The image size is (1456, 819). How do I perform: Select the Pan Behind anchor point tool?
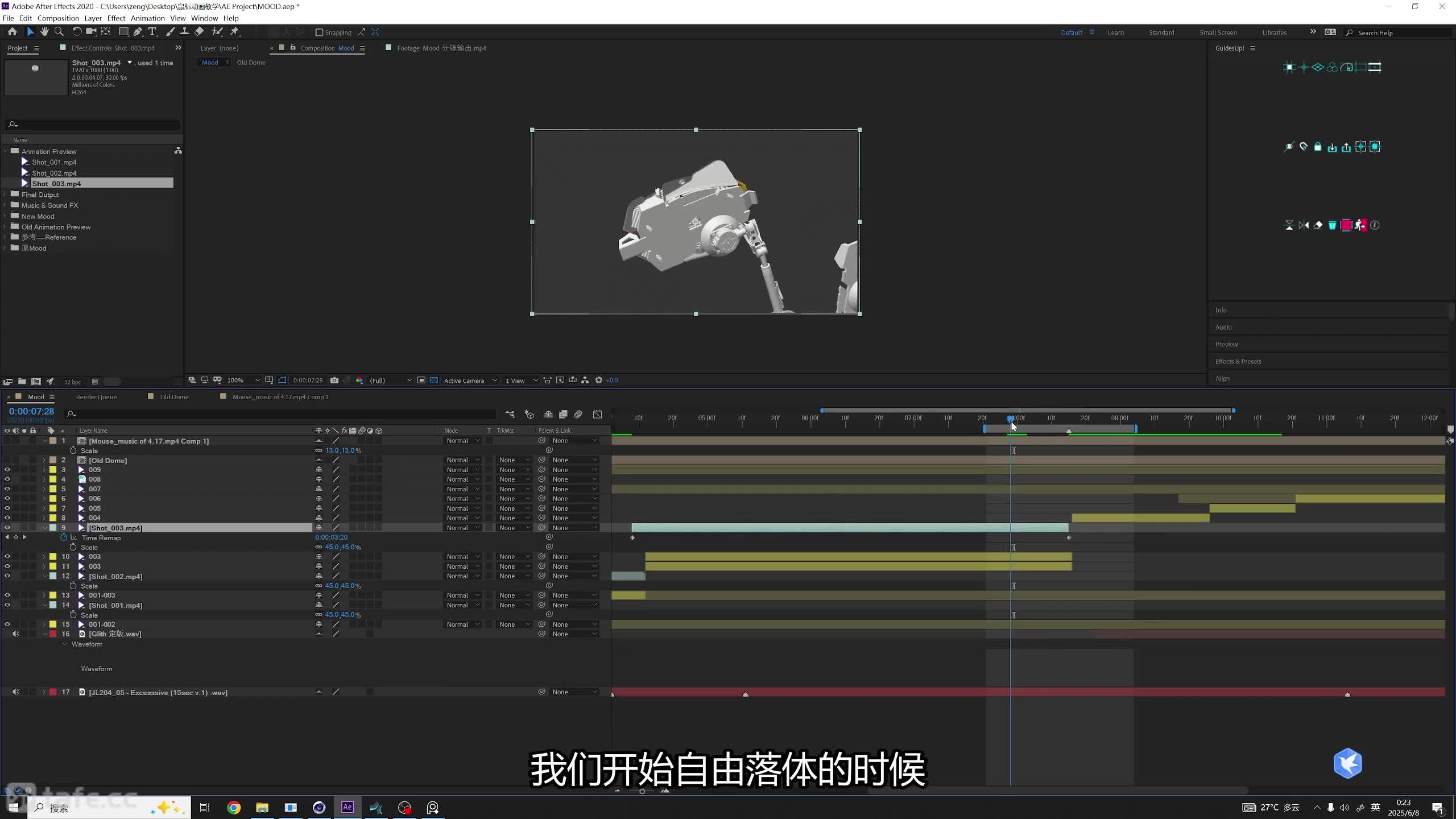[106, 32]
